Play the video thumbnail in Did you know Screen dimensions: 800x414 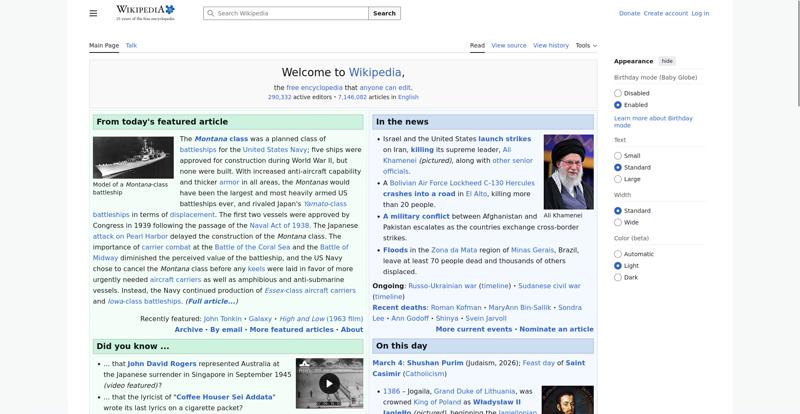tap(329, 382)
